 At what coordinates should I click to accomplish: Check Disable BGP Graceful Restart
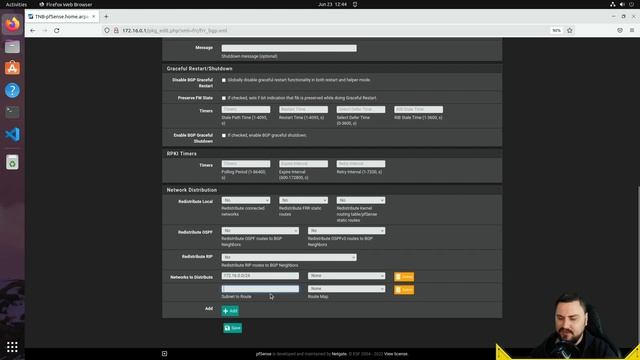click(x=224, y=80)
